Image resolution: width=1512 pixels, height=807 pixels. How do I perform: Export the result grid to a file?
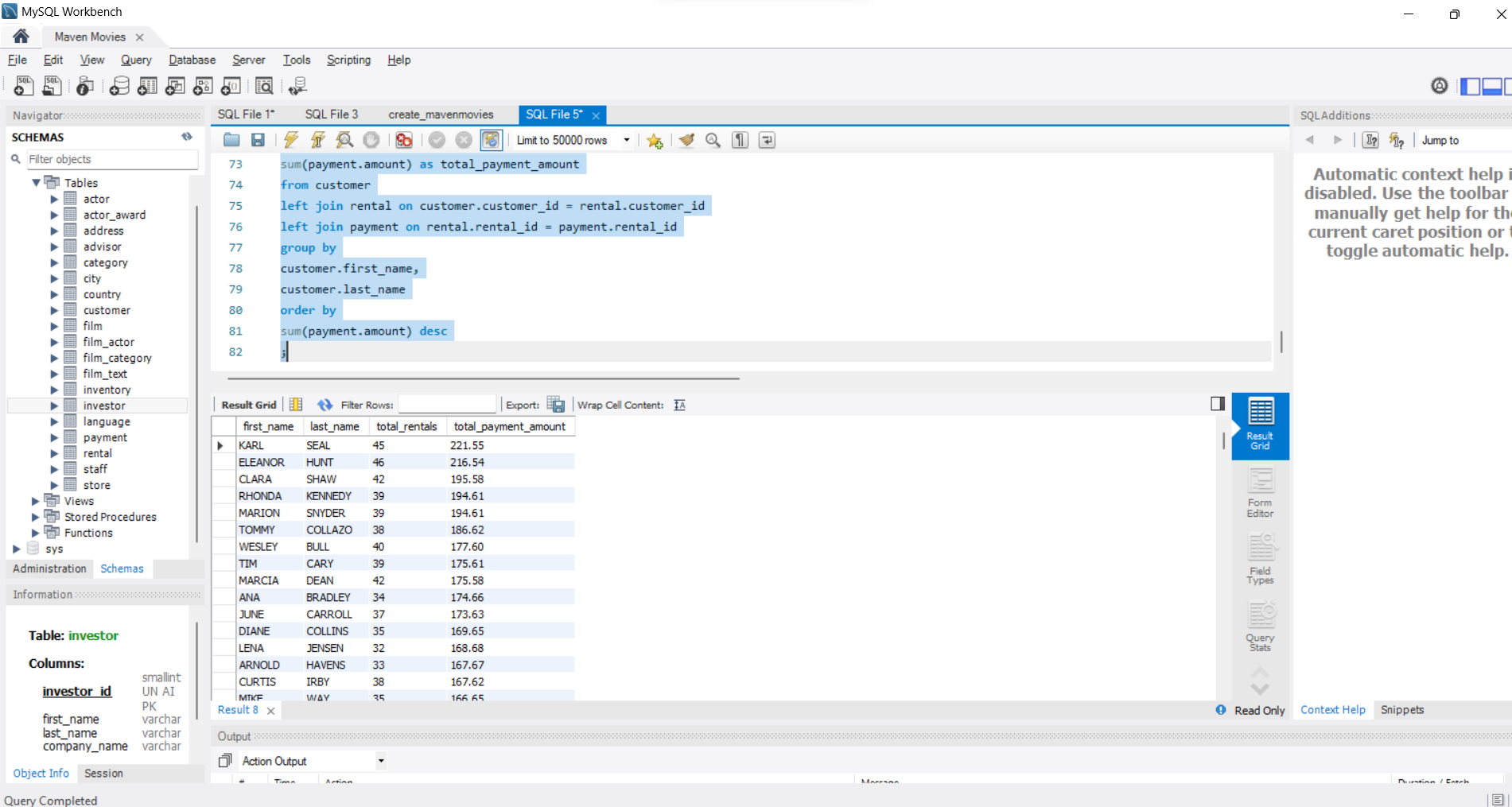pos(556,404)
